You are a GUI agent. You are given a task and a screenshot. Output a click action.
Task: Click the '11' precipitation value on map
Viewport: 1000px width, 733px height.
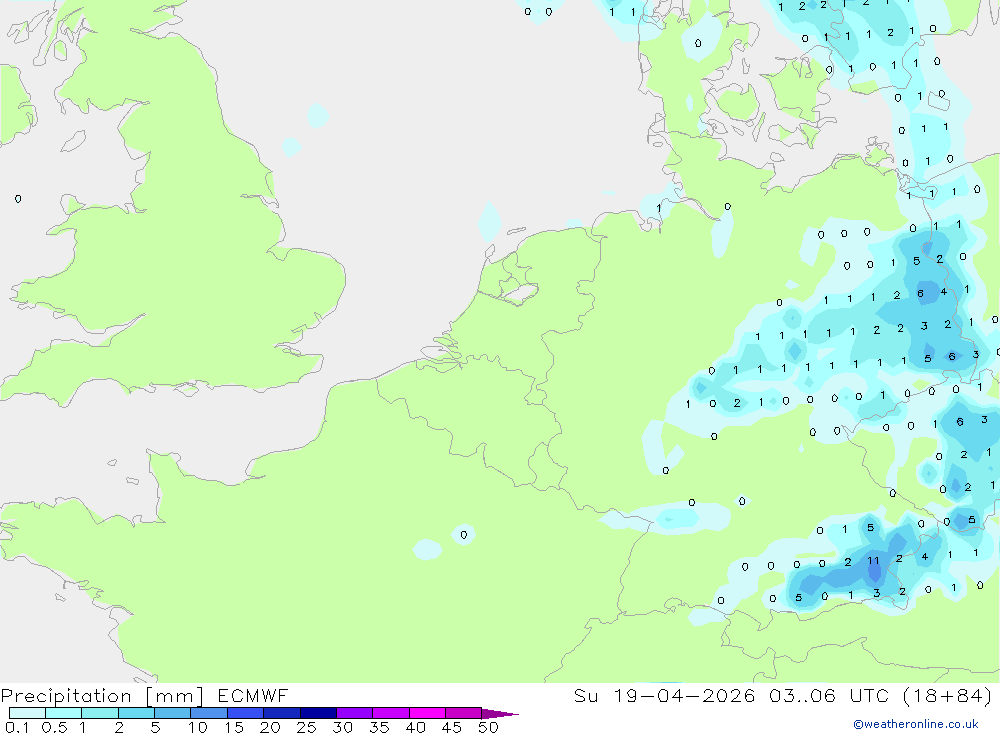873,561
